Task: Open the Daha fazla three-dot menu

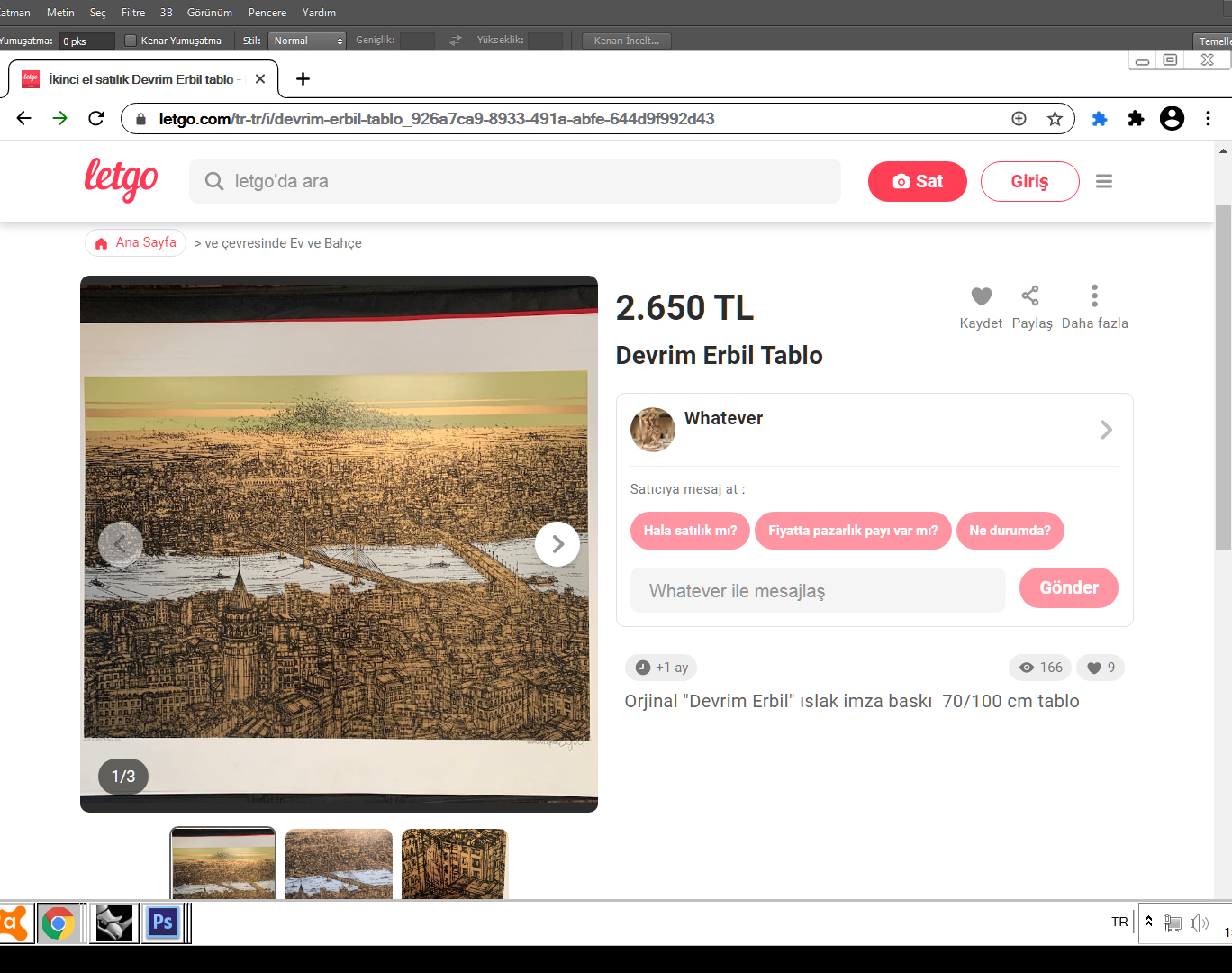Action: pyautogui.click(x=1094, y=296)
